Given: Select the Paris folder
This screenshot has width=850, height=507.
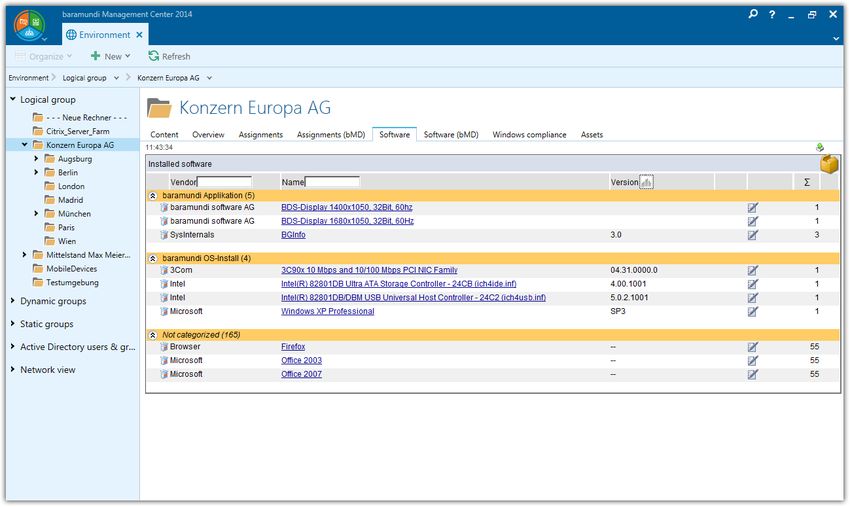Looking at the screenshot, I should point(60,227).
